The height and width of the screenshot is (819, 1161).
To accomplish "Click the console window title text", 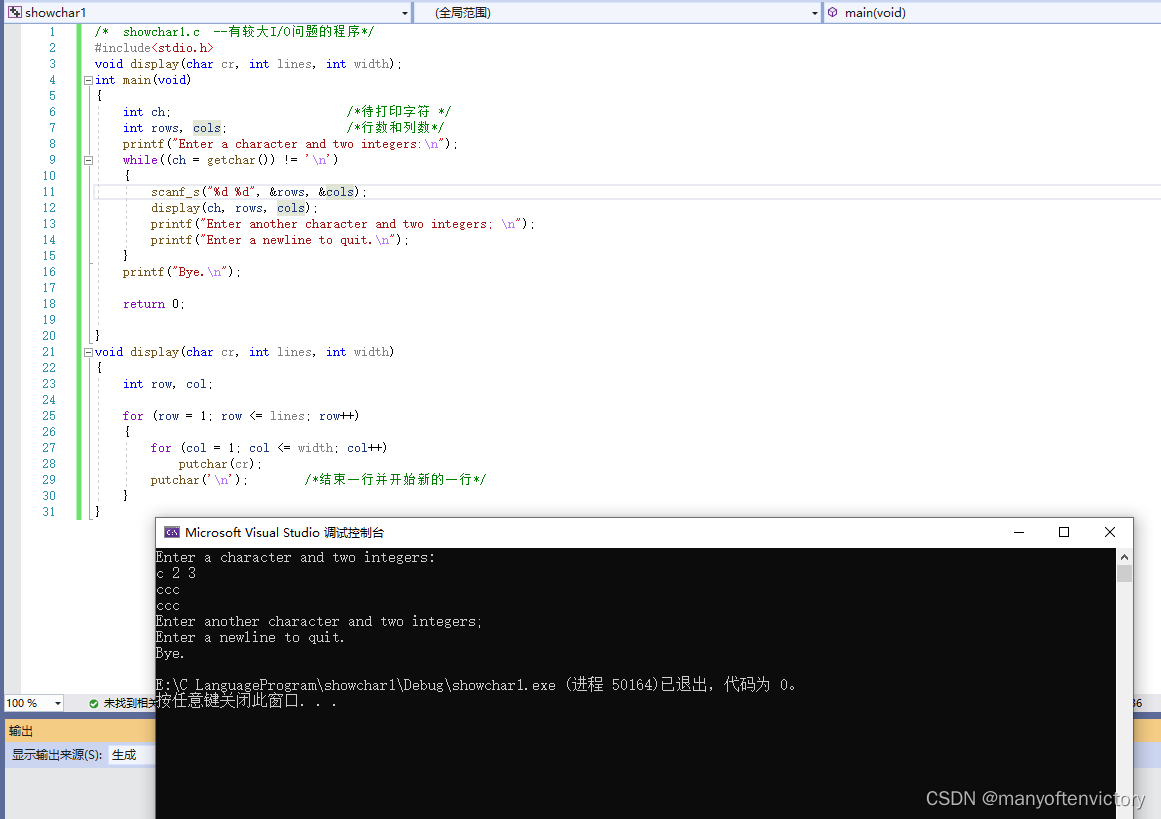I will click(x=284, y=532).
